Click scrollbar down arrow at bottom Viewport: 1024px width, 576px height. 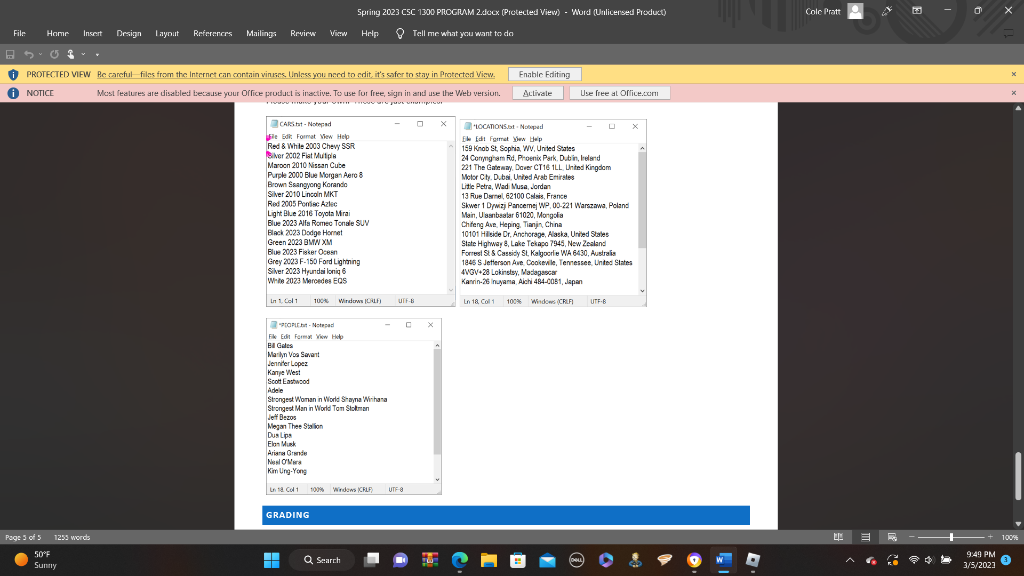(1018, 524)
